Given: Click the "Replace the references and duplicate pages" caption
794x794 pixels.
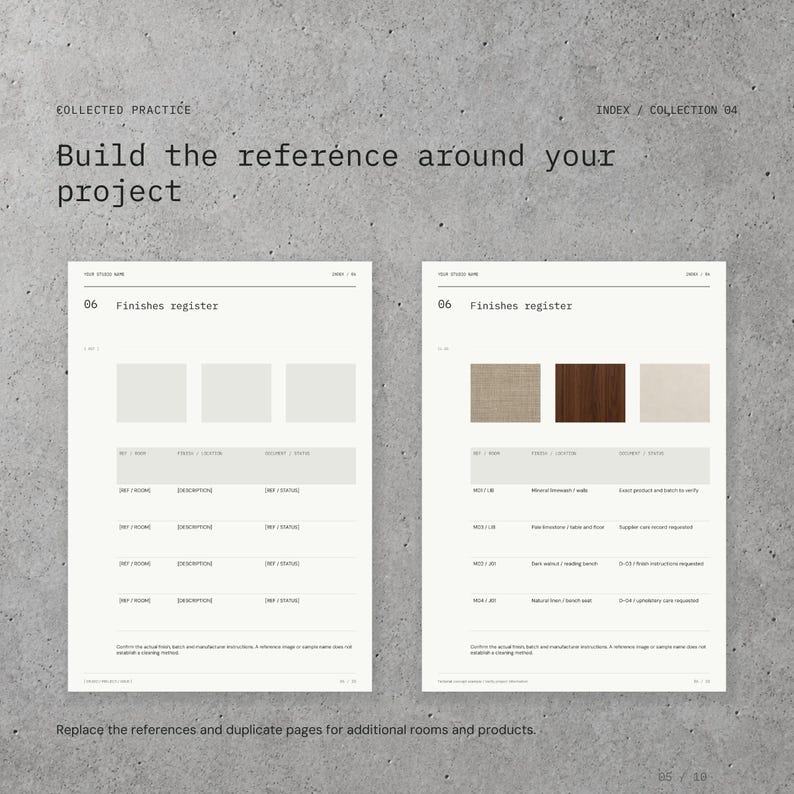Looking at the screenshot, I should (296, 730).
